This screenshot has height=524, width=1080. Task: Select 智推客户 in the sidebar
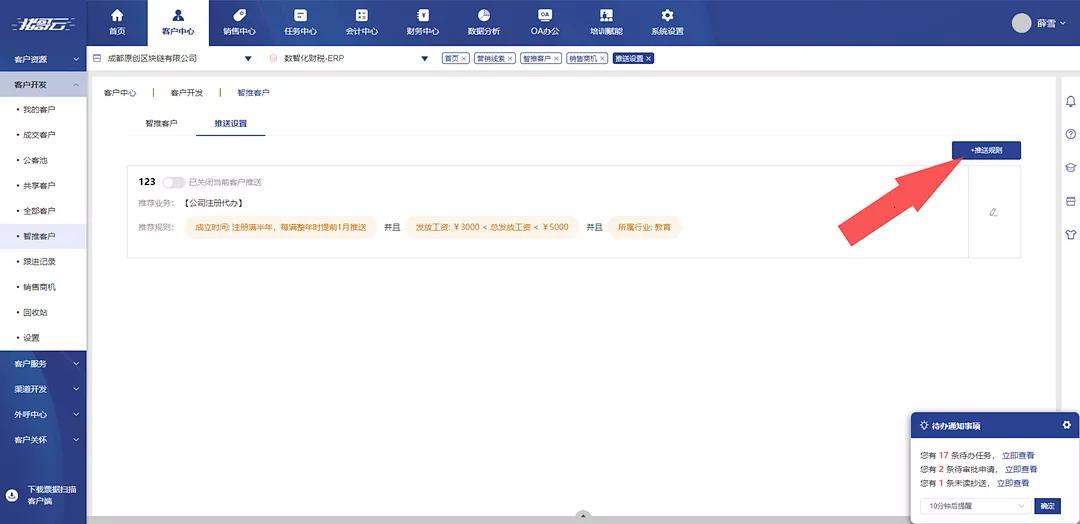pyautogui.click(x=43, y=236)
